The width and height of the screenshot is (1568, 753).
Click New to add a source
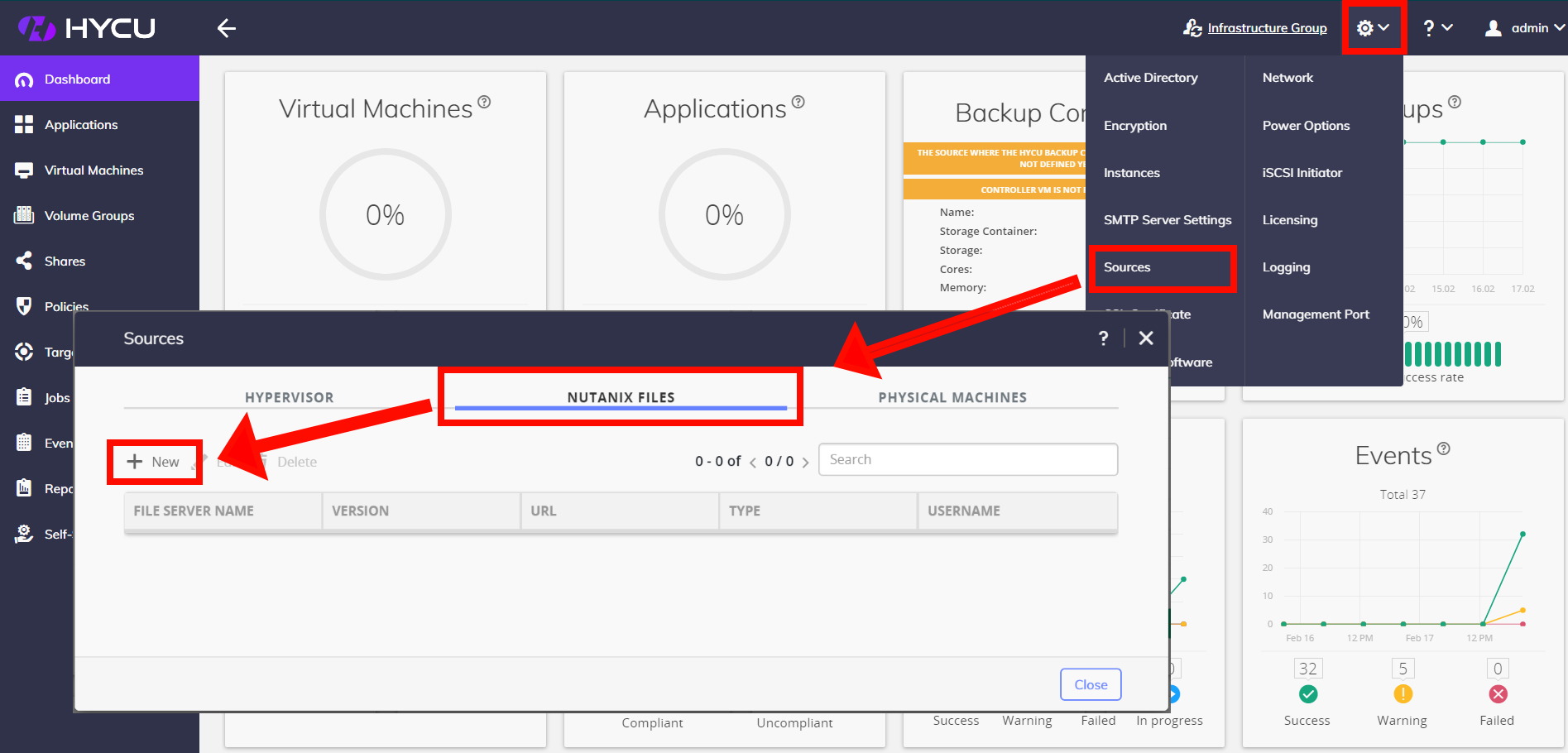click(154, 462)
